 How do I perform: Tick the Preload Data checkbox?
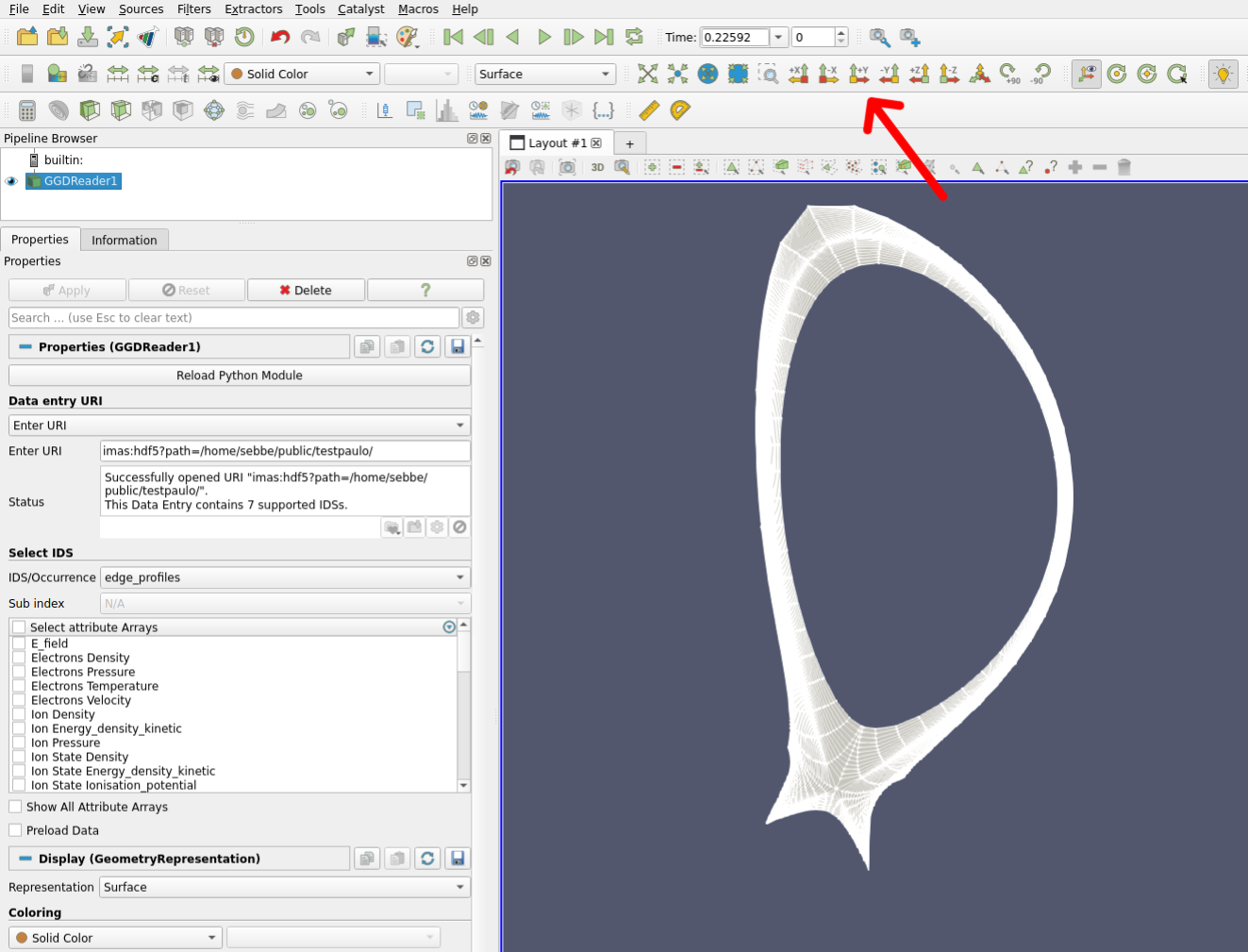[x=15, y=830]
